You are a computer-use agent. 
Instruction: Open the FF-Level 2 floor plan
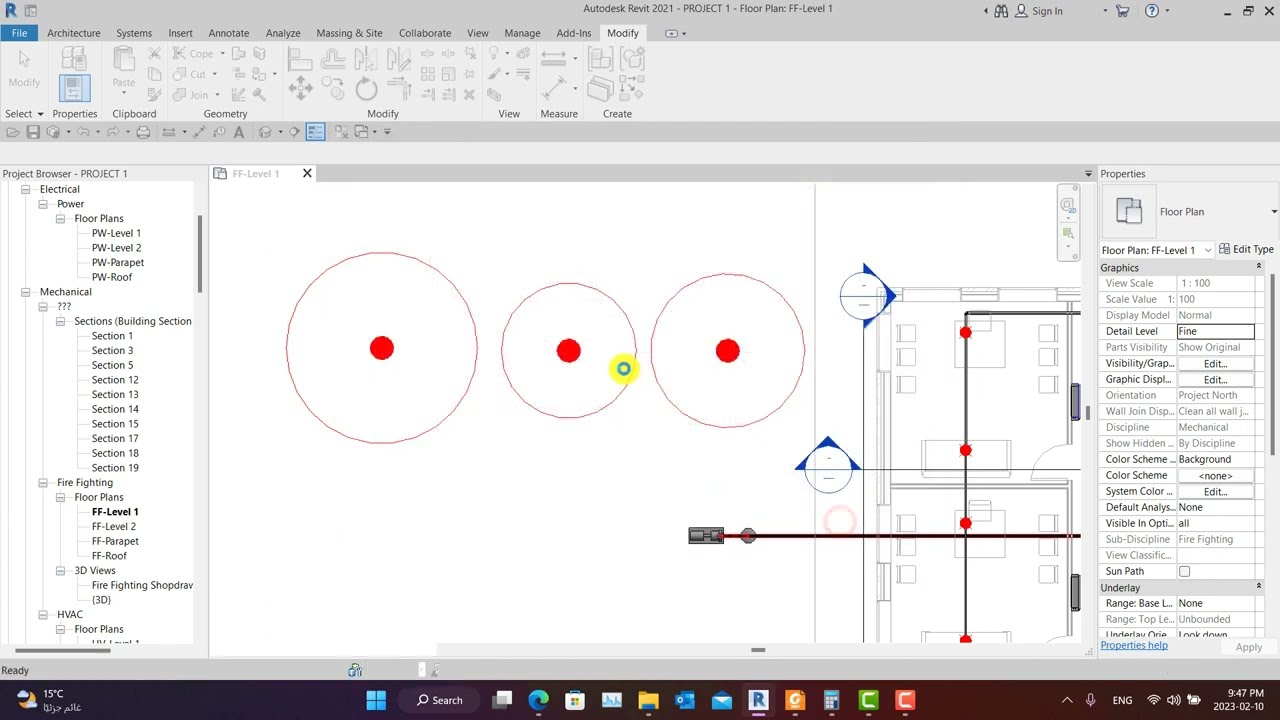click(x=113, y=526)
